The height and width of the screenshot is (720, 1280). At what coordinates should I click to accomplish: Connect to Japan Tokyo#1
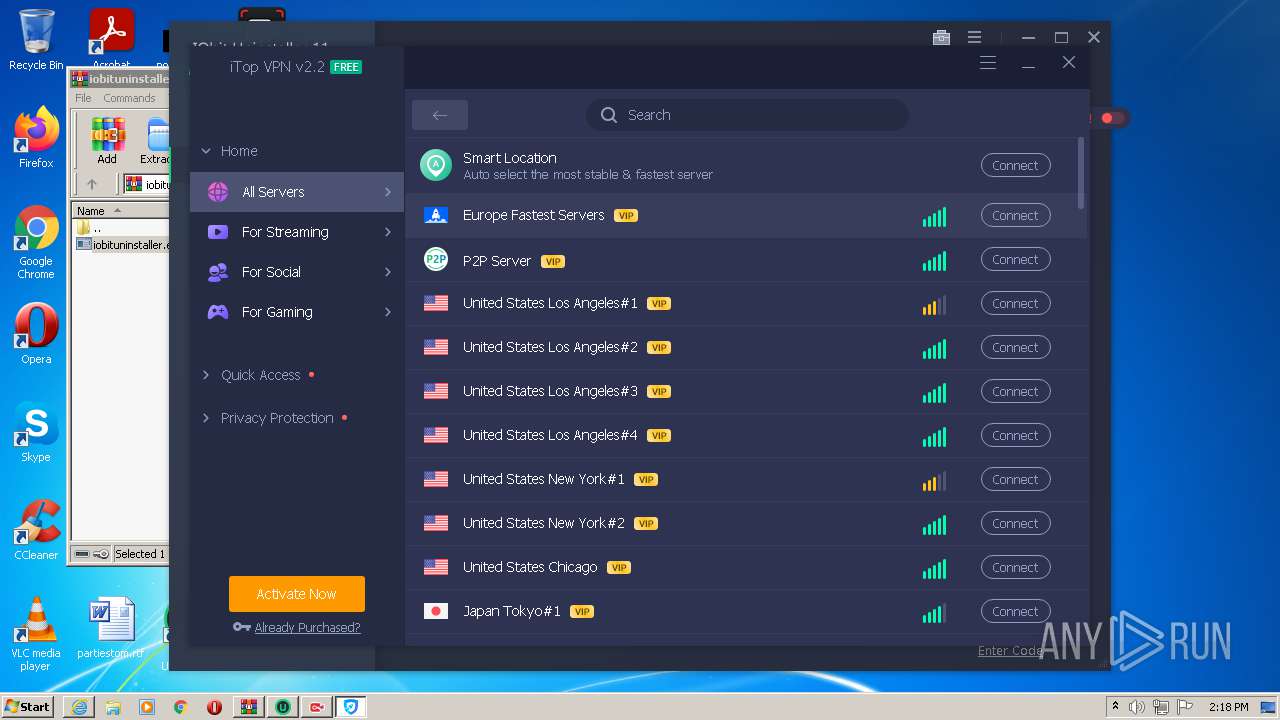[x=1015, y=612]
